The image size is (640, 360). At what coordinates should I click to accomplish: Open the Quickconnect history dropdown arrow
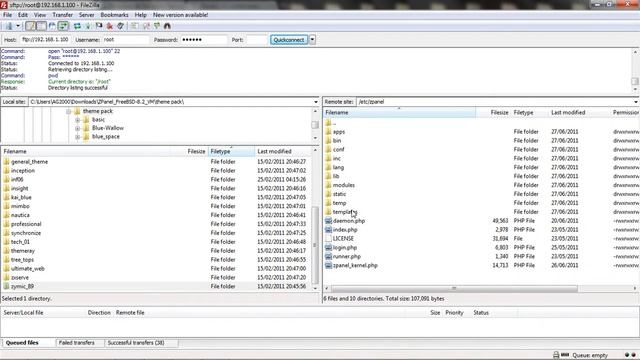click(312, 40)
